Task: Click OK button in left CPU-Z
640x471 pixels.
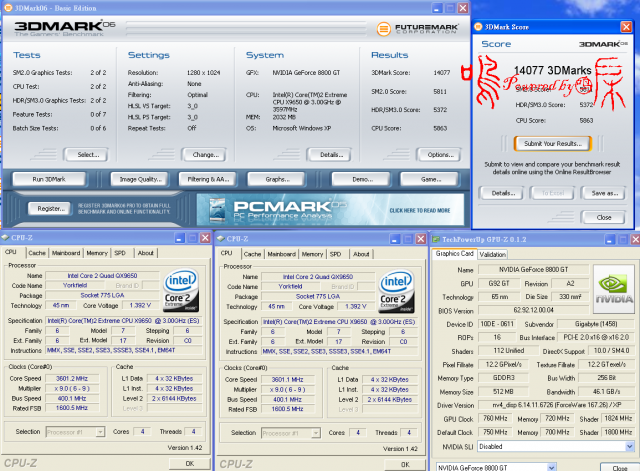Action: 190,463
